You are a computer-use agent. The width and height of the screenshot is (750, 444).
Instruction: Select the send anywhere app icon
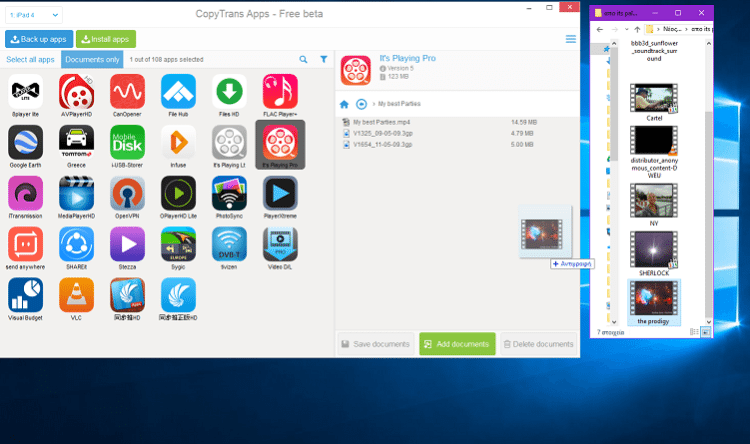point(25,244)
